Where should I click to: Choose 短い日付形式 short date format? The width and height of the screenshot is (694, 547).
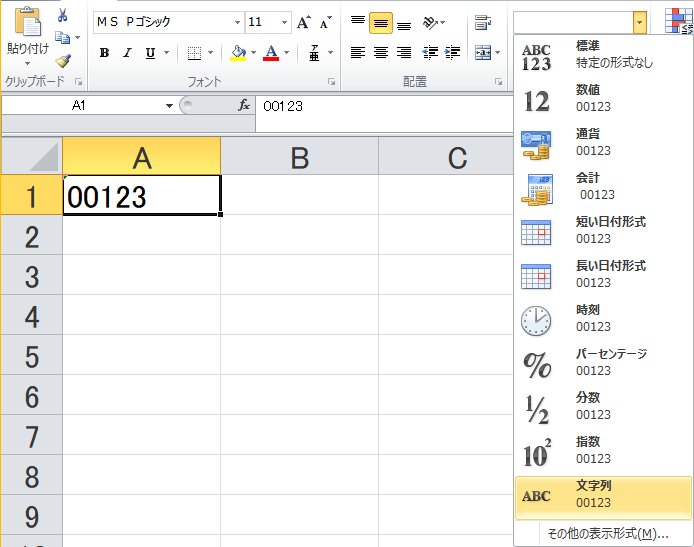click(603, 231)
